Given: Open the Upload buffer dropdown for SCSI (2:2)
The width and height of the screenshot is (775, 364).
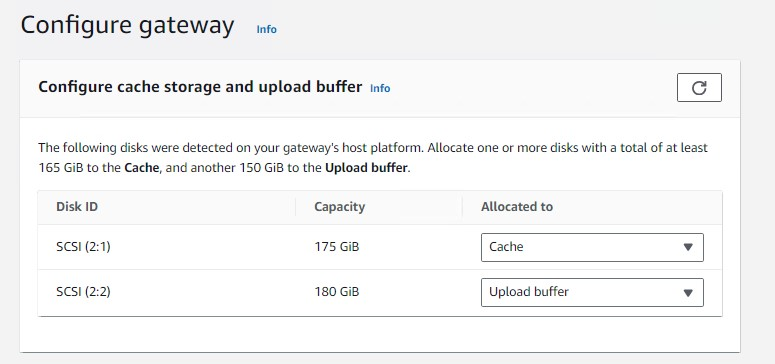Looking at the screenshot, I should click(x=592, y=292).
